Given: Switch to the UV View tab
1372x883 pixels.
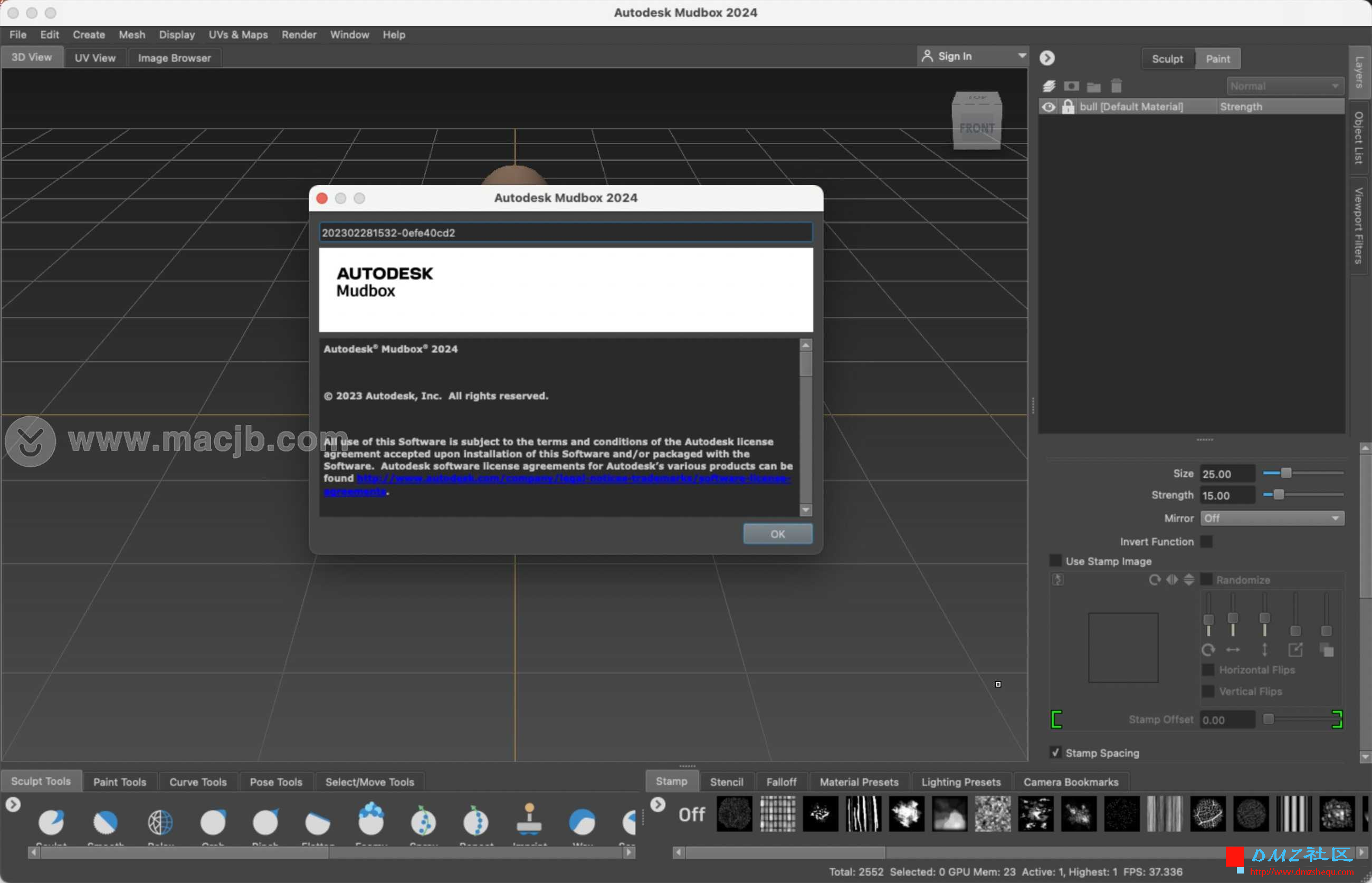Looking at the screenshot, I should click(x=94, y=58).
